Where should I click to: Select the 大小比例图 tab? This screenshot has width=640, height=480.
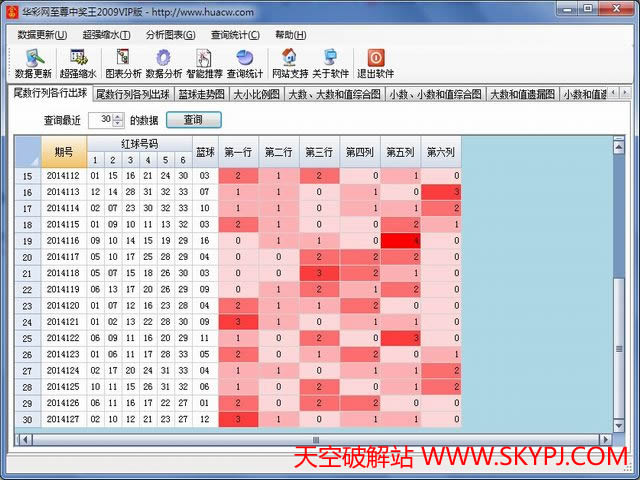256,95
